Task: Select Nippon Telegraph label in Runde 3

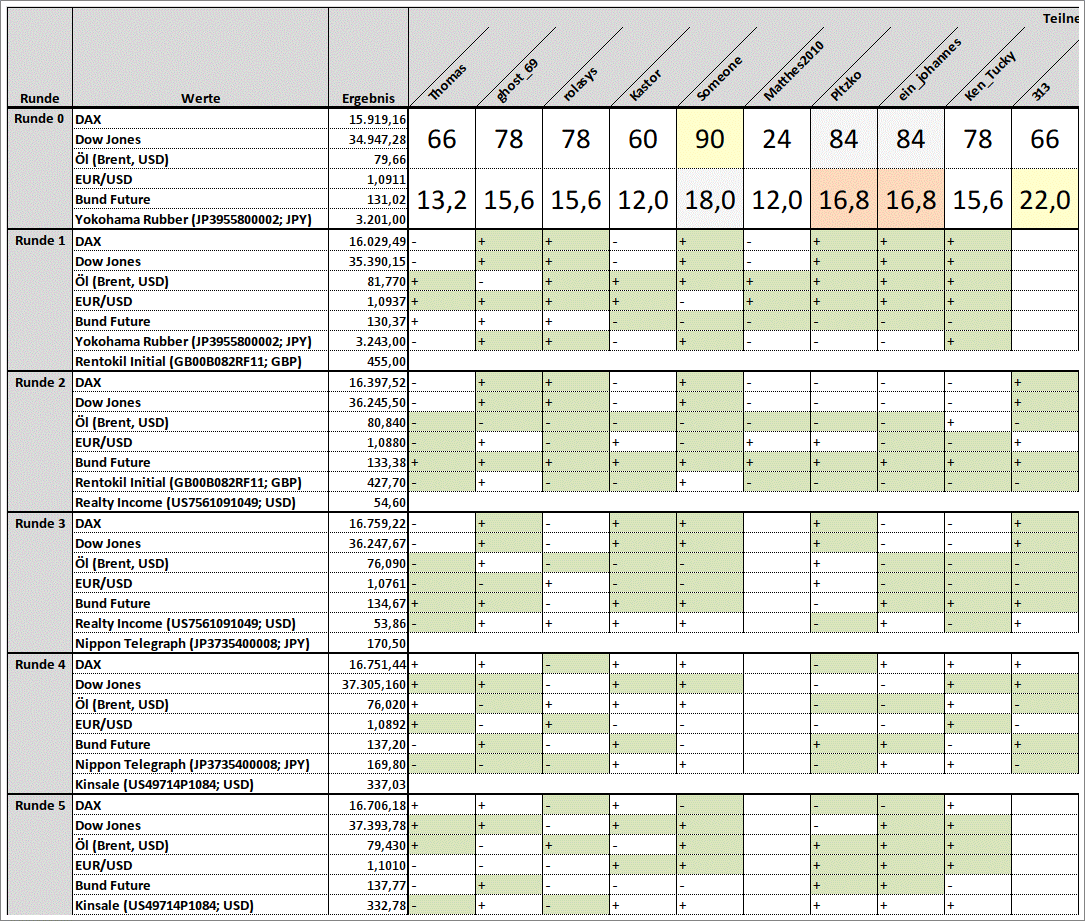Action: click(x=192, y=644)
